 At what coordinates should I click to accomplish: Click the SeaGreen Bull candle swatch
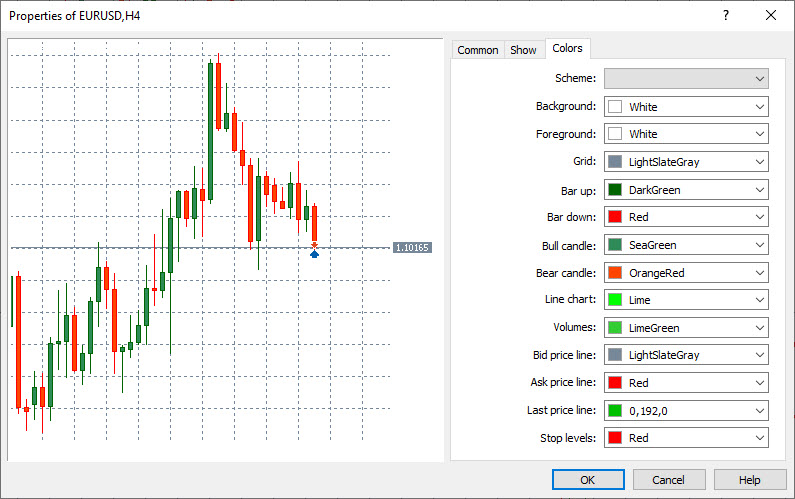(615, 244)
